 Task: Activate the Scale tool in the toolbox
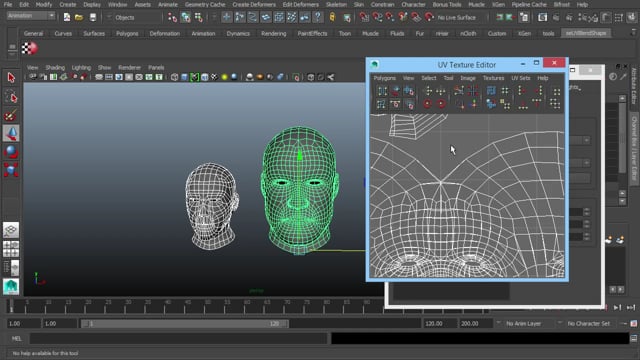[x=11, y=170]
